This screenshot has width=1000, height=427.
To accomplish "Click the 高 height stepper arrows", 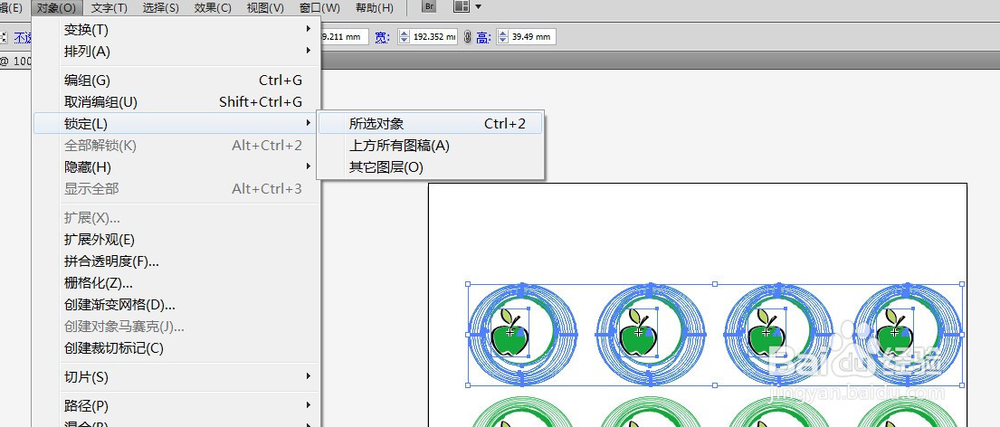I will pyautogui.click(x=503, y=37).
